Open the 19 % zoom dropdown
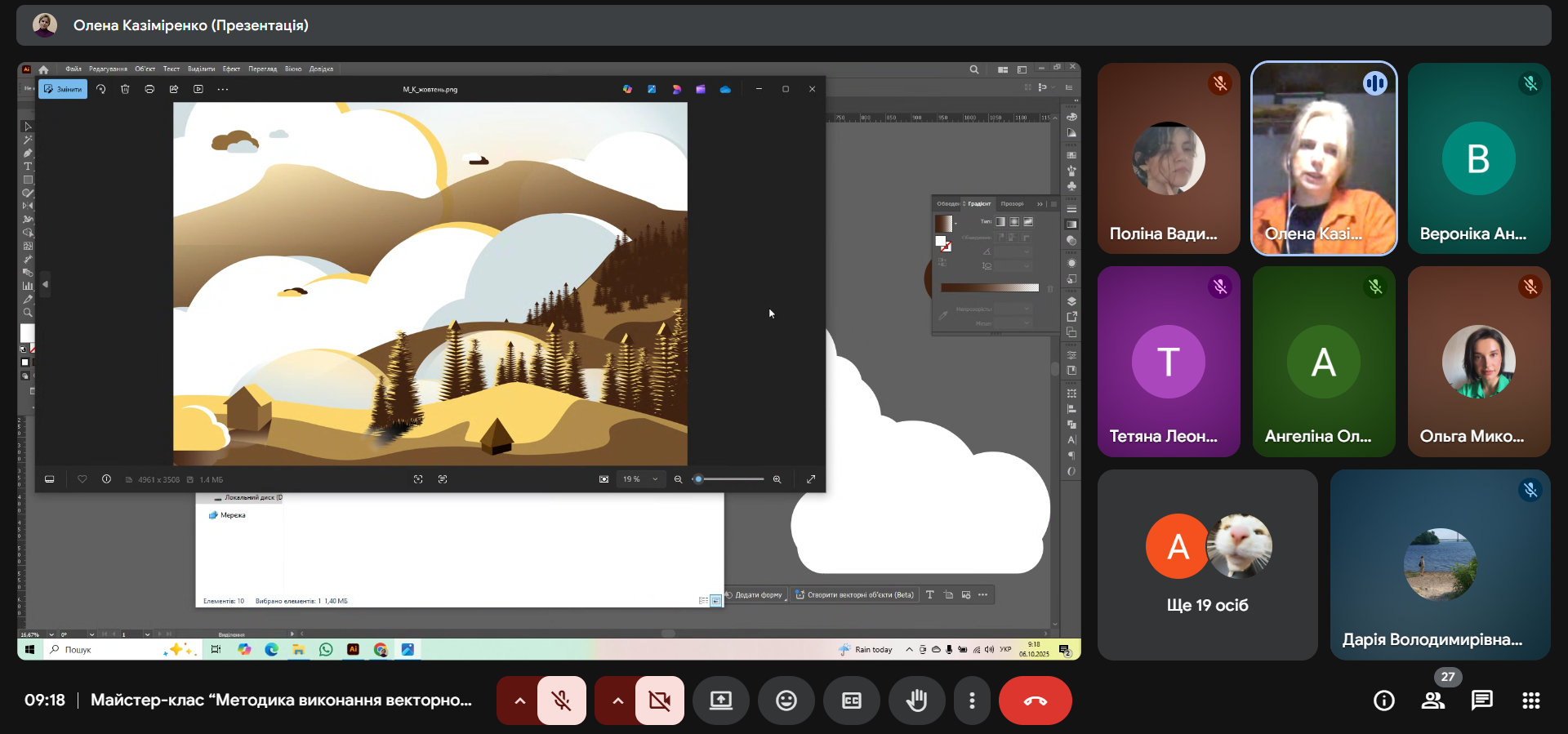Image resolution: width=1568 pixels, height=734 pixels. (x=640, y=479)
